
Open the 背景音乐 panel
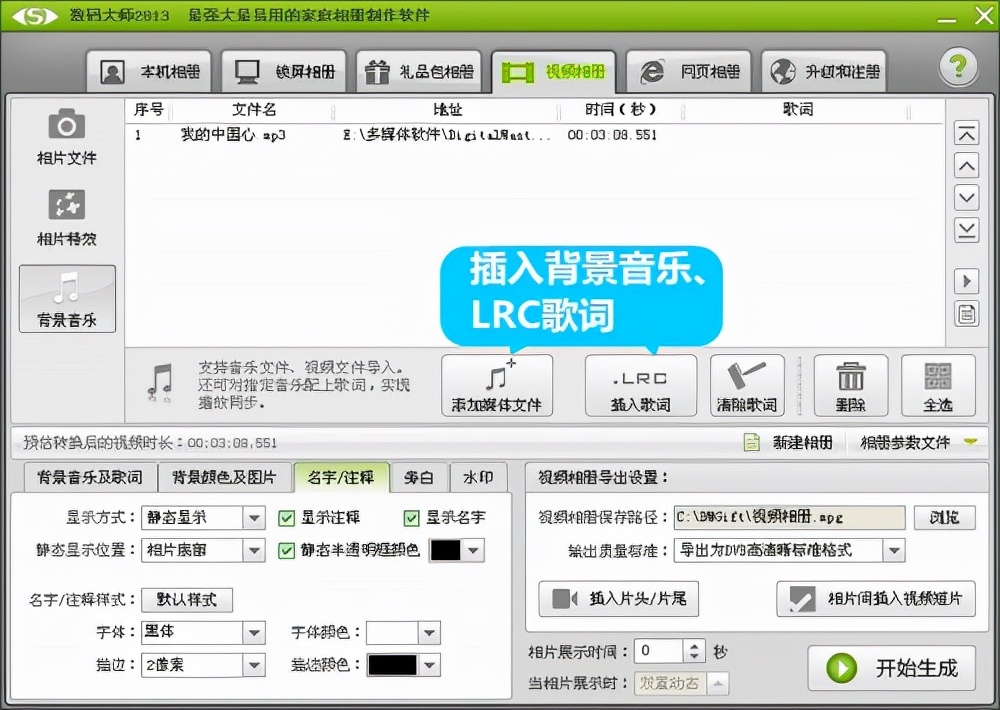66,297
